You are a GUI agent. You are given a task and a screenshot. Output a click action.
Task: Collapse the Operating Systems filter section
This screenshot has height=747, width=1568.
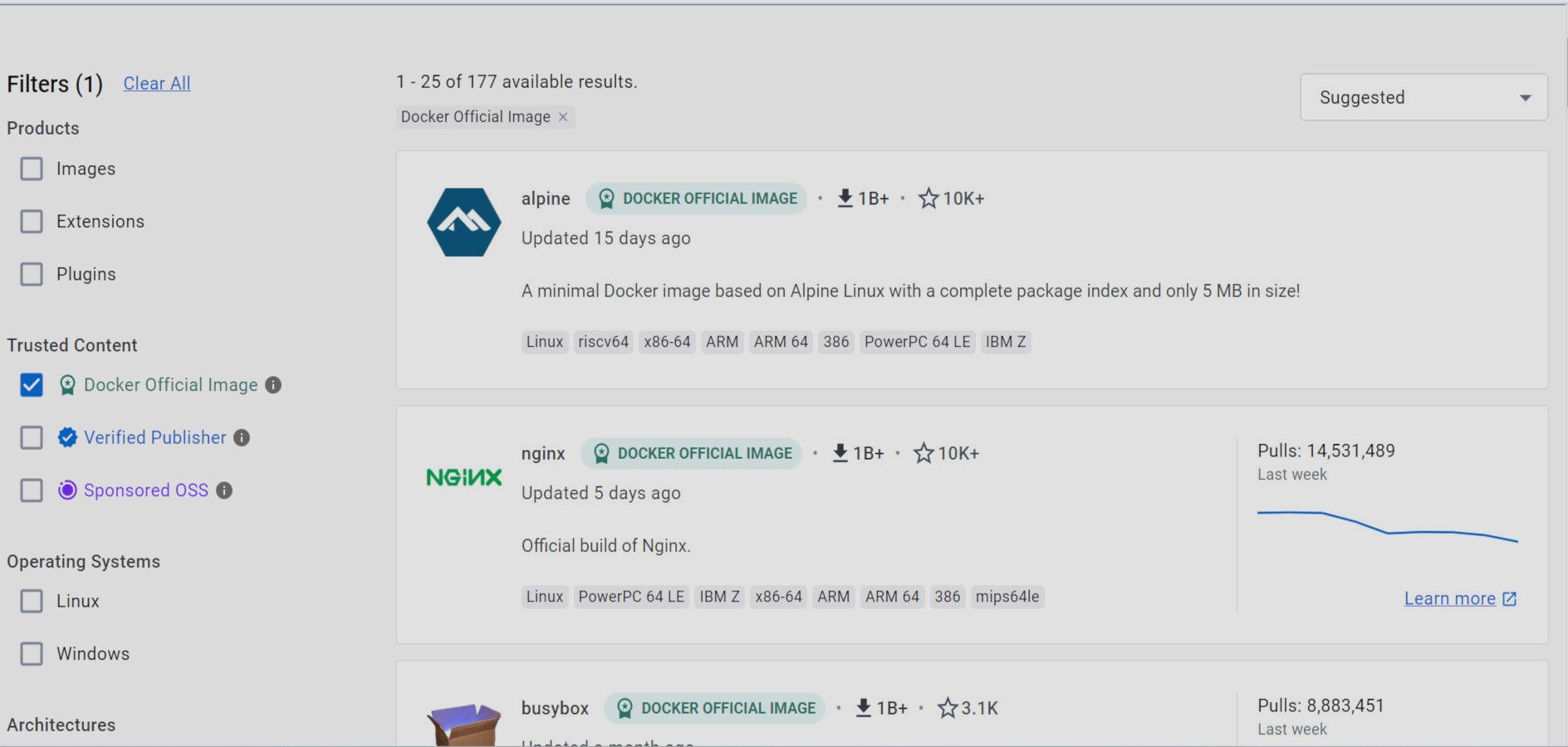83,562
